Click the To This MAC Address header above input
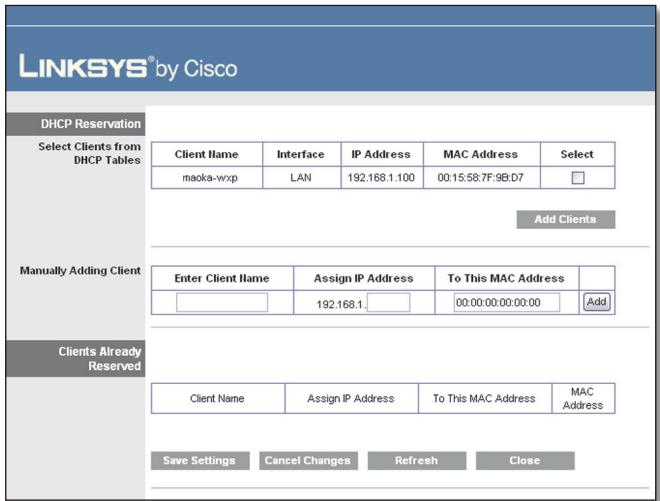The height and width of the screenshot is (501, 660). point(506,278)
